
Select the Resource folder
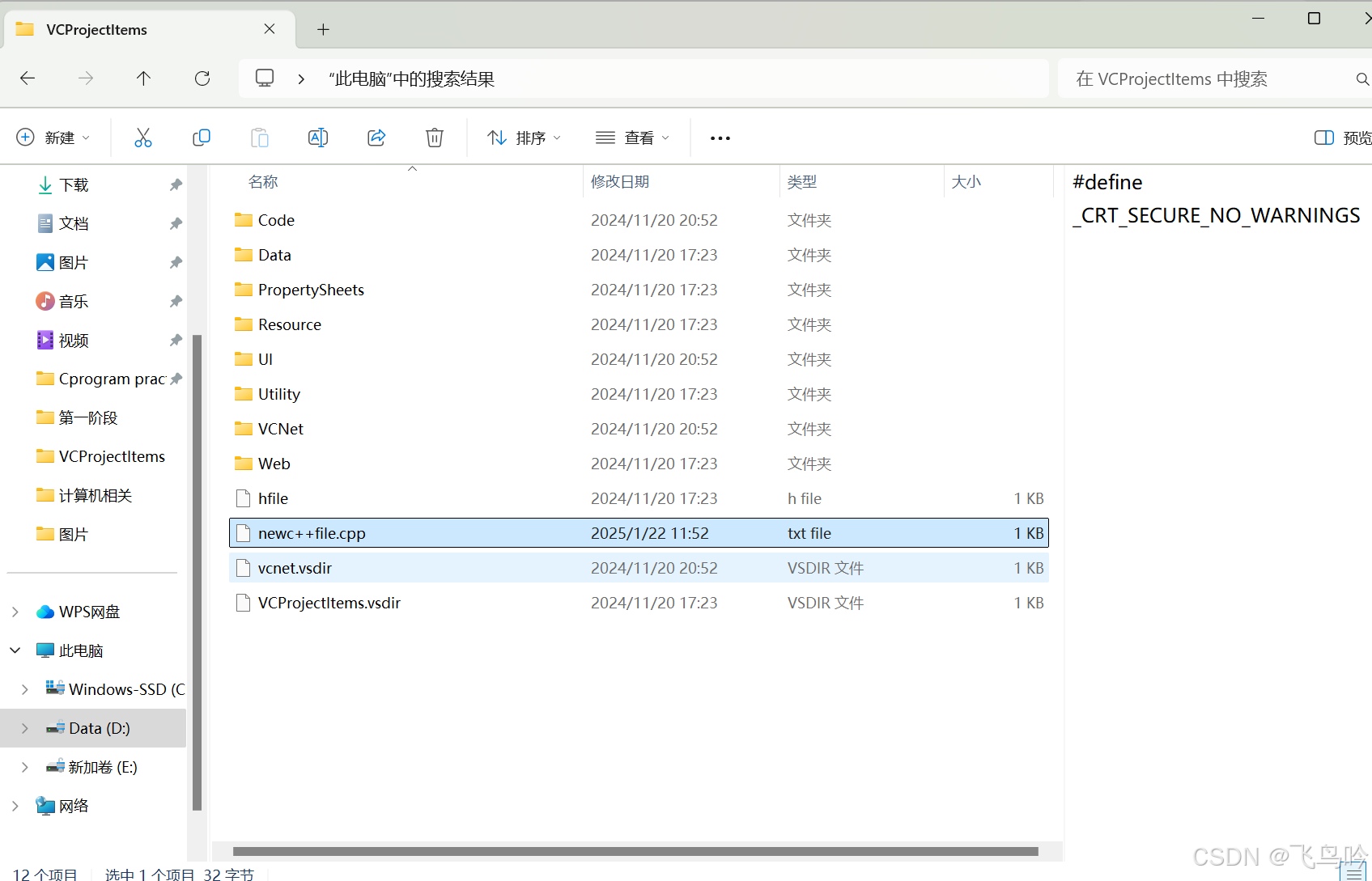click(639, 324)
